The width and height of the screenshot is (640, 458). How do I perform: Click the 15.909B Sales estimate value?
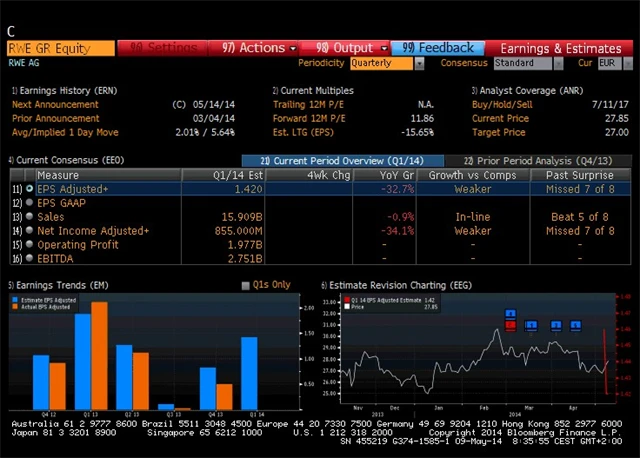242,217
